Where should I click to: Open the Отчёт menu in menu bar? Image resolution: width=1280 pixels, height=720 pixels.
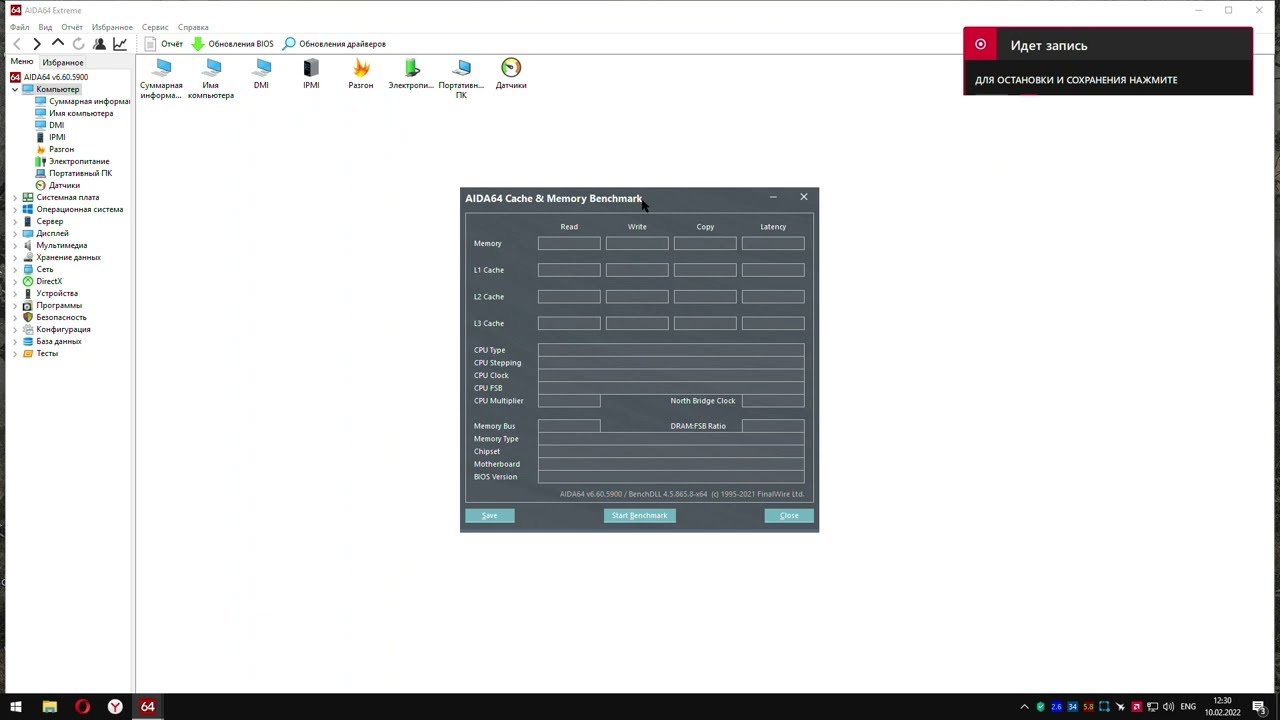tap(72, 27)
